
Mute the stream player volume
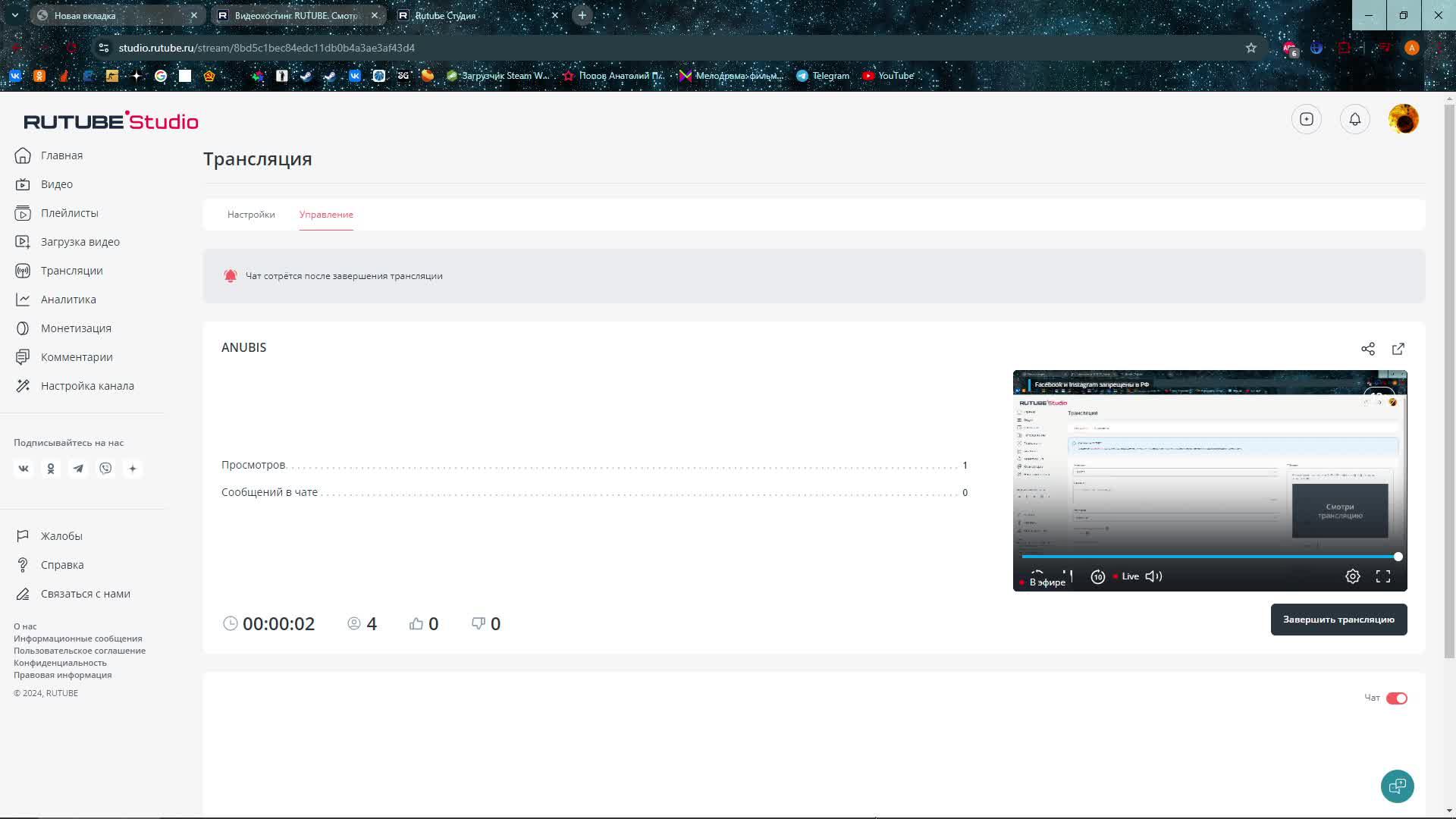click(x=1153, y=576)
